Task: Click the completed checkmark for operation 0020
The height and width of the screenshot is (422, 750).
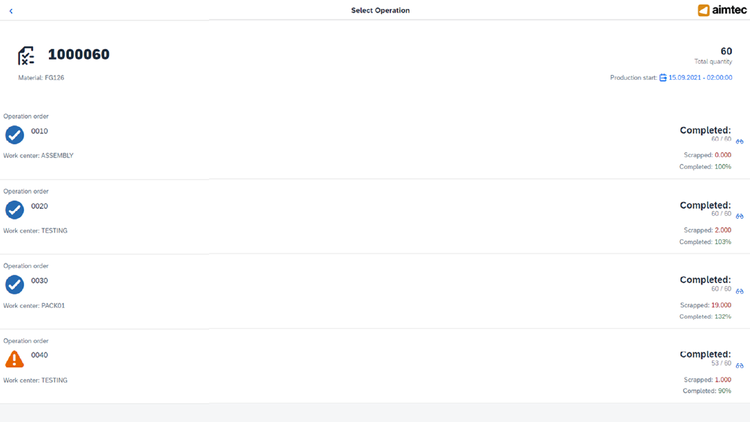Action: (x=14, y=210)
